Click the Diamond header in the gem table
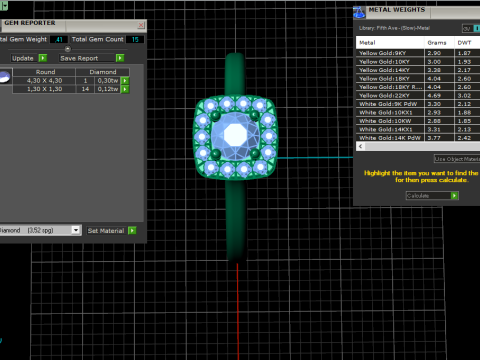 click(x=103, y=72)
